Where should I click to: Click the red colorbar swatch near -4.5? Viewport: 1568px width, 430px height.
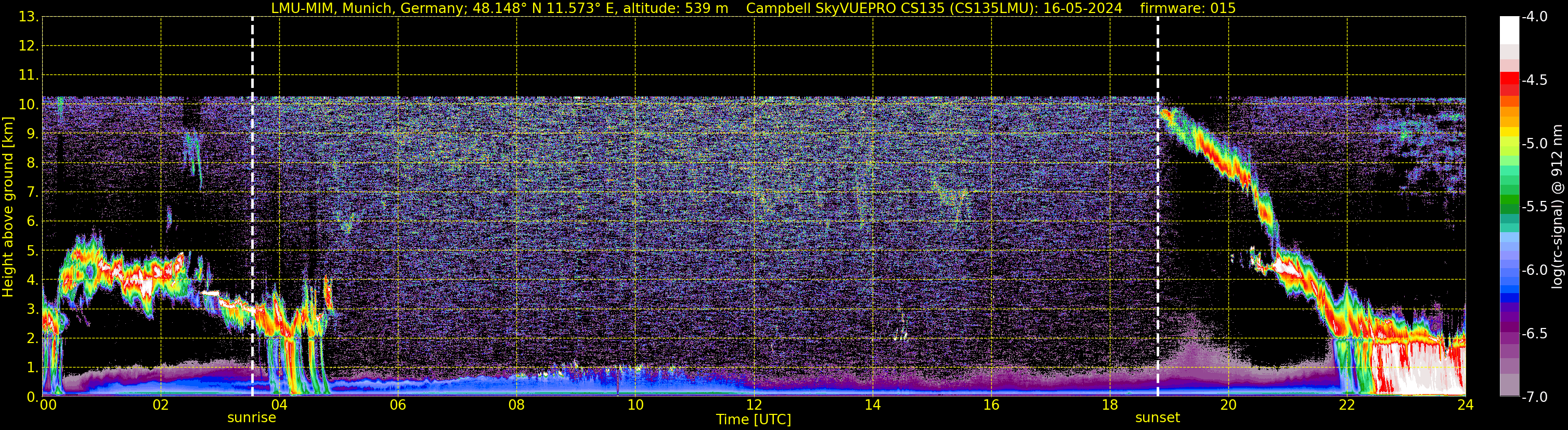pyautogui.click(x=1510, y=79)
